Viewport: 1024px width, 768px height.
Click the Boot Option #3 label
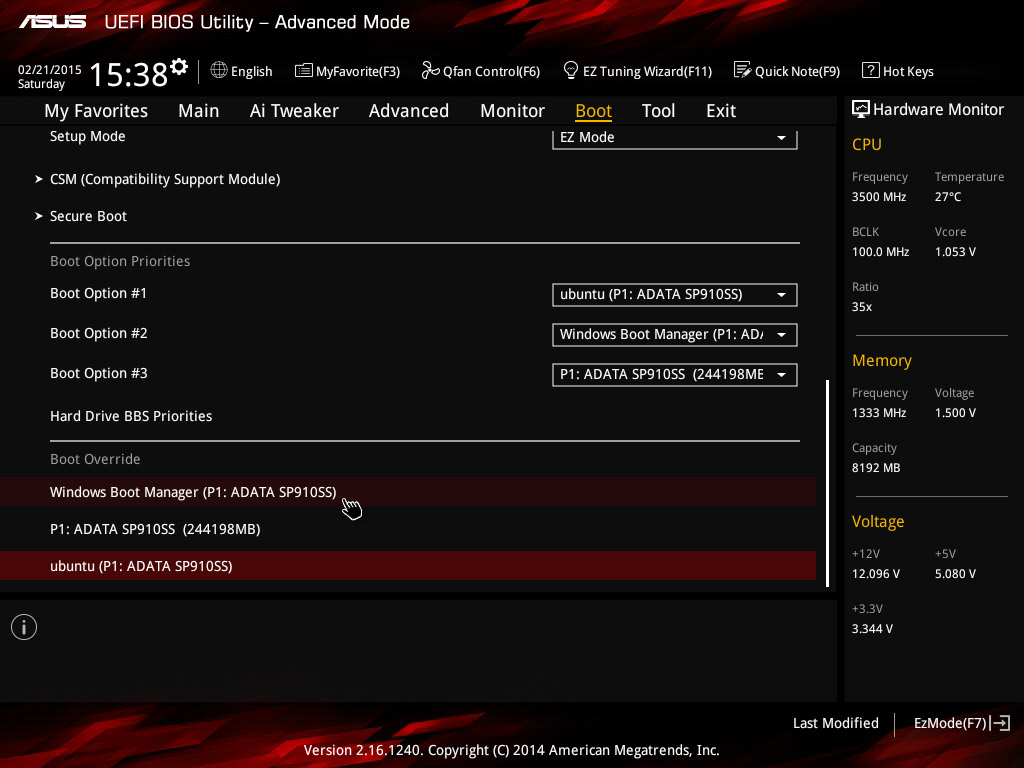[99, 373]
